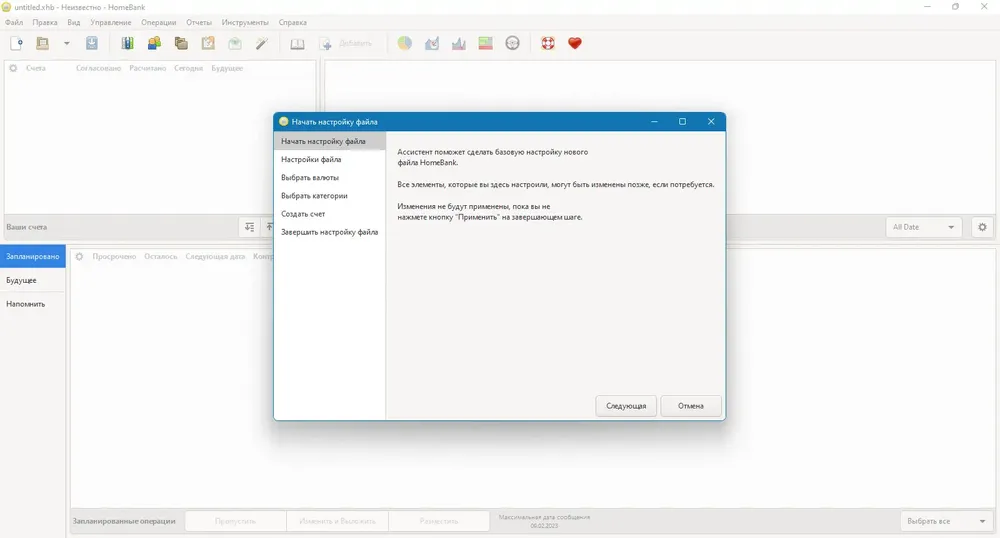This screenshot has width=1000, height=538.
Task: Minimize the wizard dialog window
Action: 654,122
